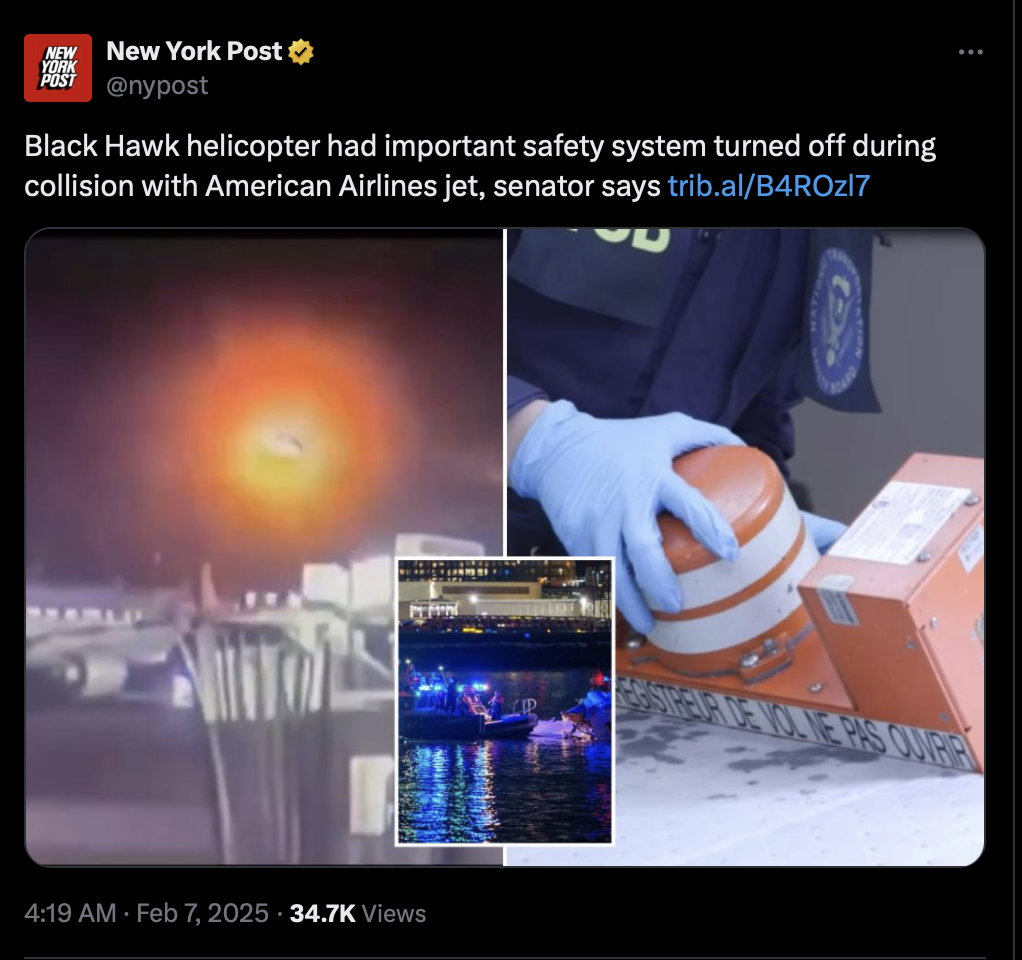Open the orange fireball explosion image
Viewport: 1022px width, 960px height.
[x=264, y=547]
